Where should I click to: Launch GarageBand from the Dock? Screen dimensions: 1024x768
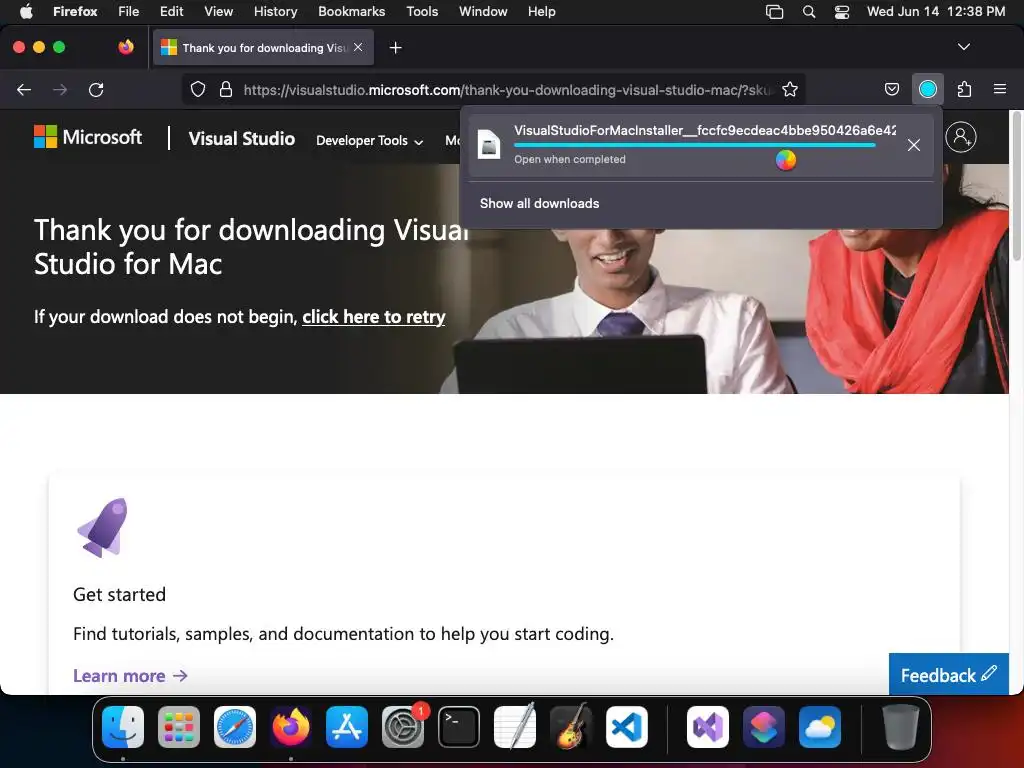pyautogui.click(x=571, y=727)
